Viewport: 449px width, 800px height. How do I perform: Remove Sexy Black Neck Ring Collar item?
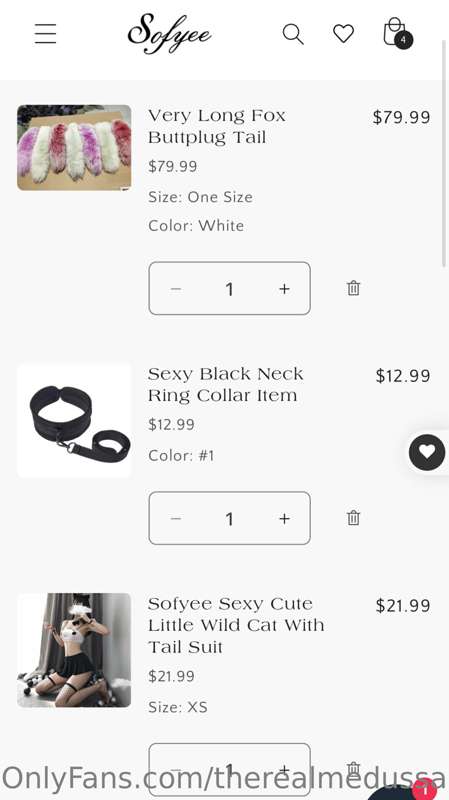[354, 518]
